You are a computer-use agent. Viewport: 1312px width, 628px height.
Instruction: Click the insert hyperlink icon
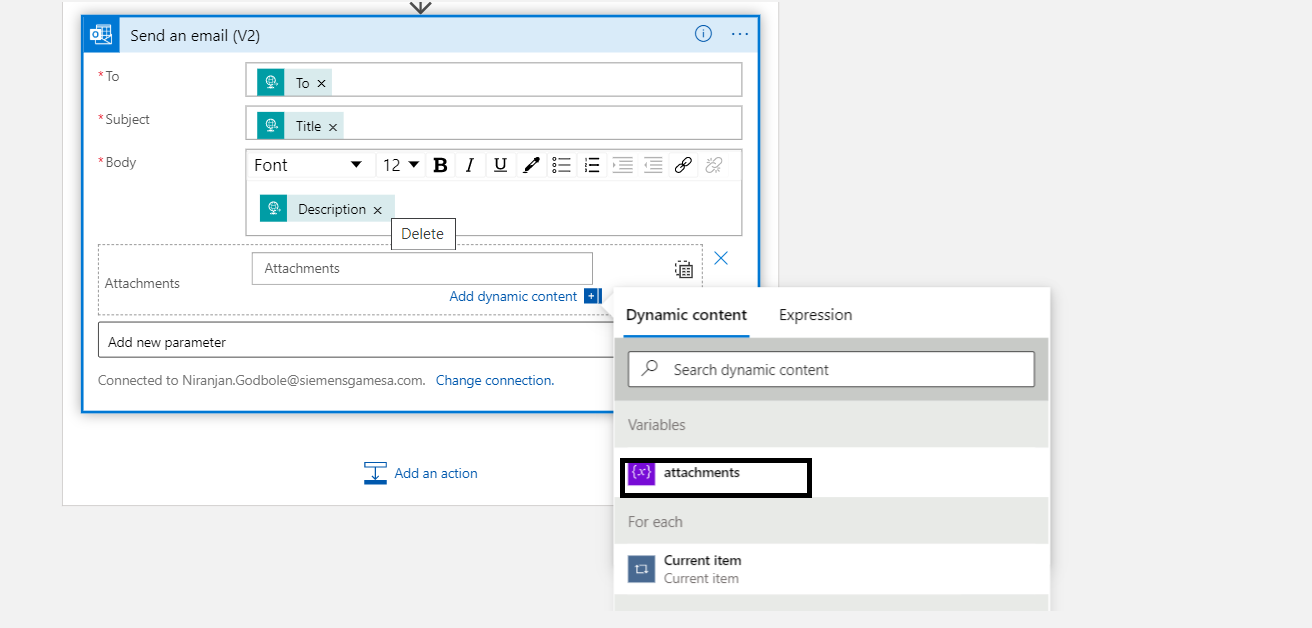pyautogui.click(x=683, y=164)
